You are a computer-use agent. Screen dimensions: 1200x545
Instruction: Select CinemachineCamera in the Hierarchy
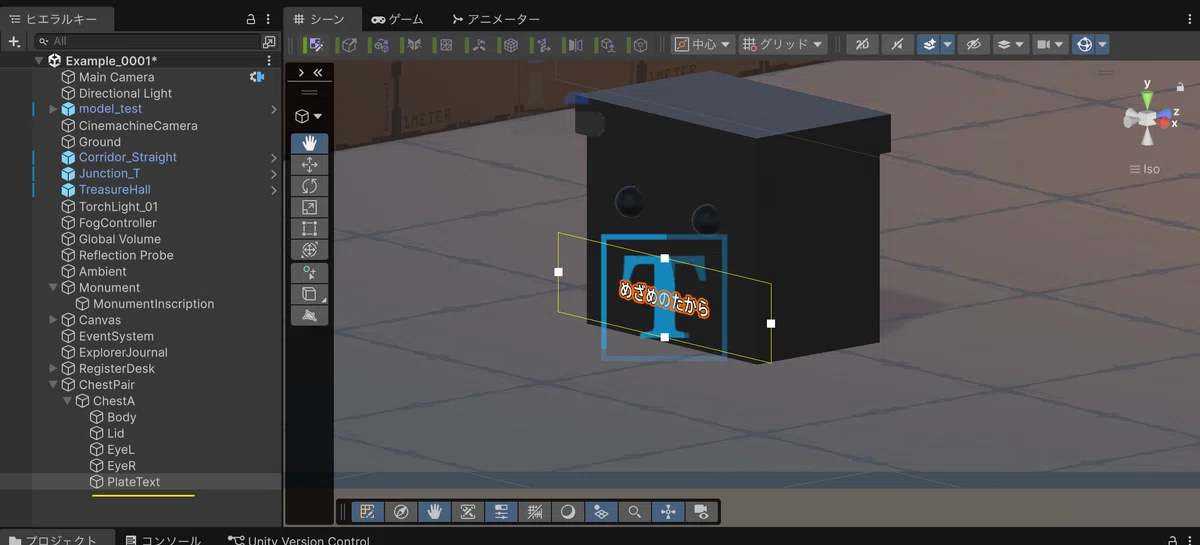(x=138, y=126)
